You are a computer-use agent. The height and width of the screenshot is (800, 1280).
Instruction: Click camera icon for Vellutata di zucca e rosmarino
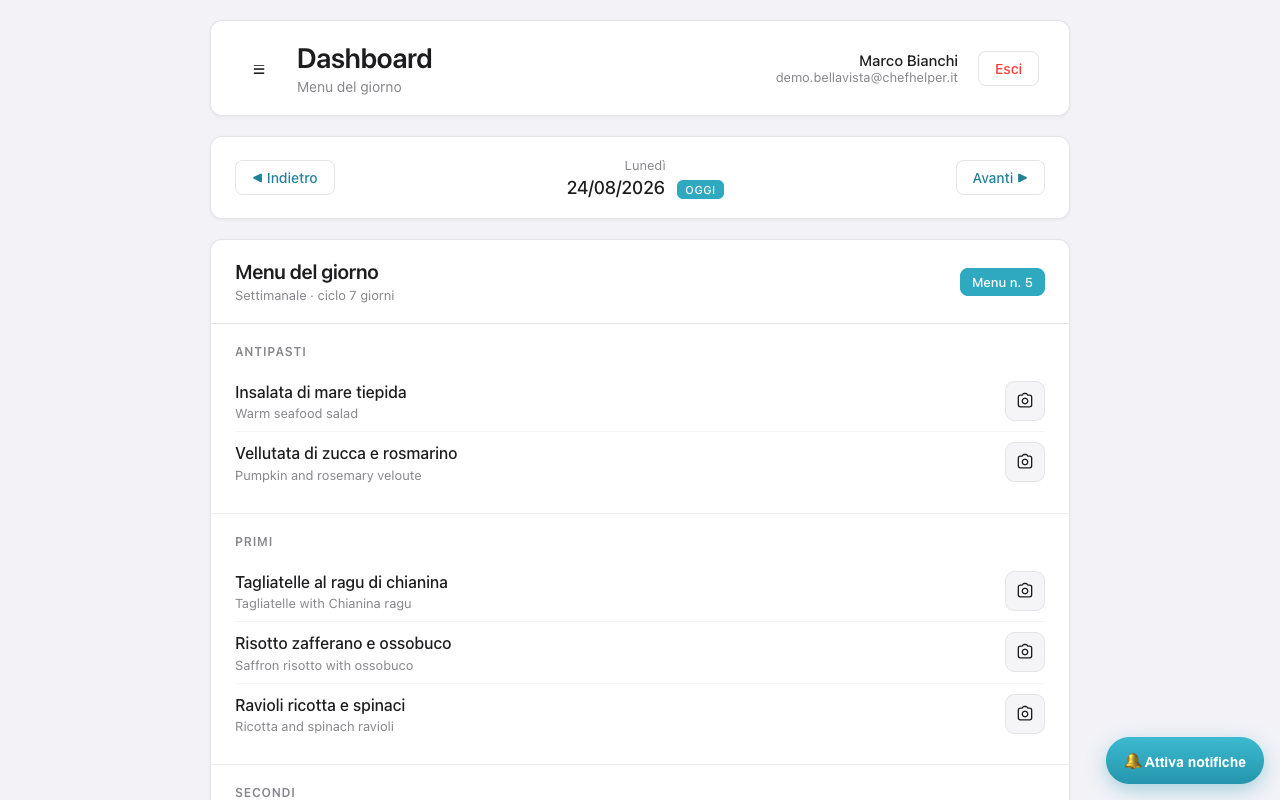coord(1025,462)
